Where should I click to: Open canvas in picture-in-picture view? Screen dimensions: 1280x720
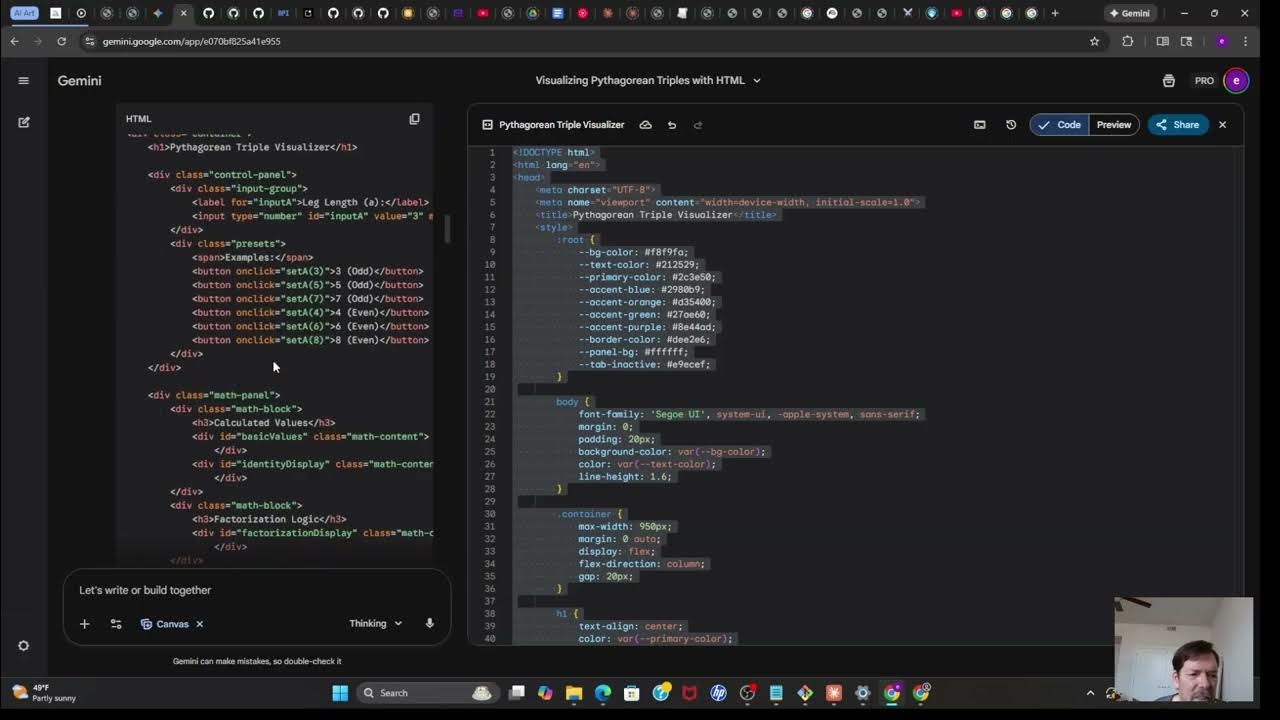click(x=979, y=124)
